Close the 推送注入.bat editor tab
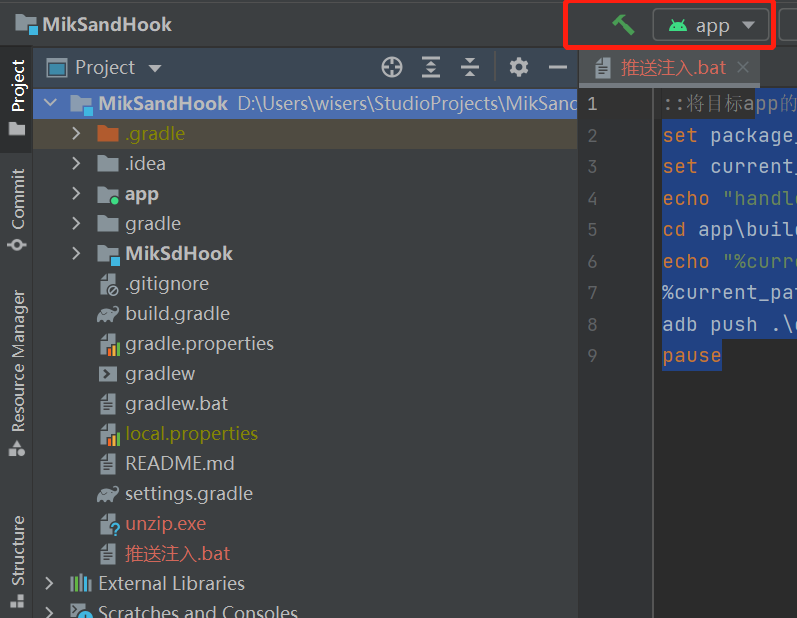 click(743, 67)
